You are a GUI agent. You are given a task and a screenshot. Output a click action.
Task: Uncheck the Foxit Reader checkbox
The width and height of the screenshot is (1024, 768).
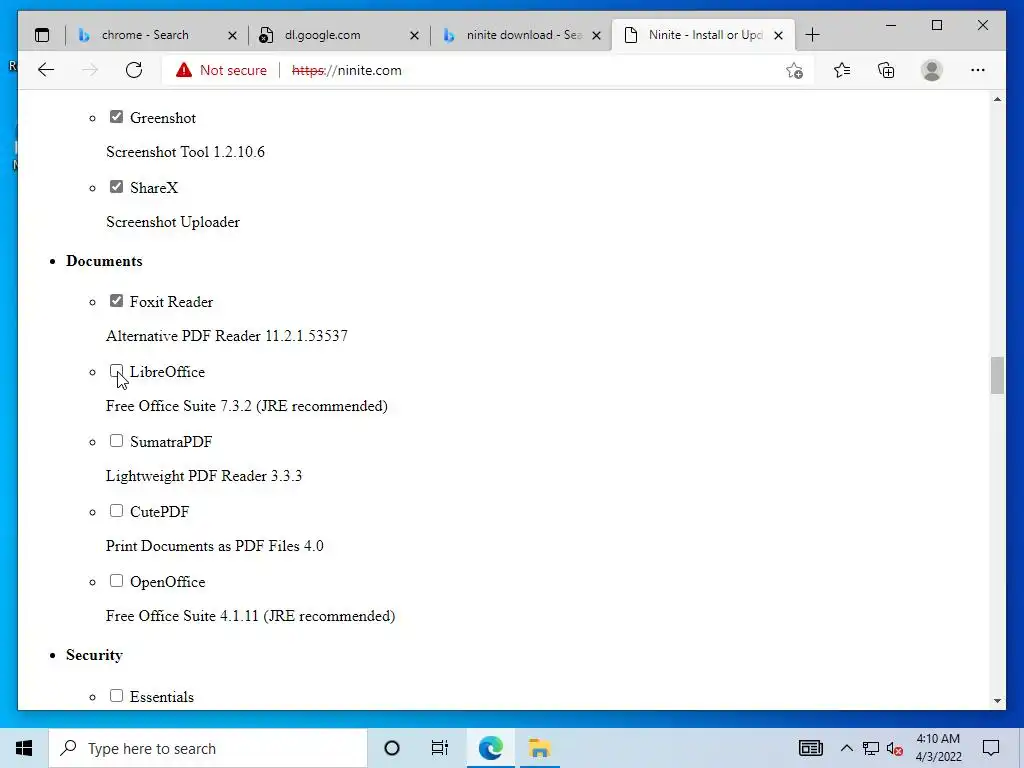pos(116,301)
